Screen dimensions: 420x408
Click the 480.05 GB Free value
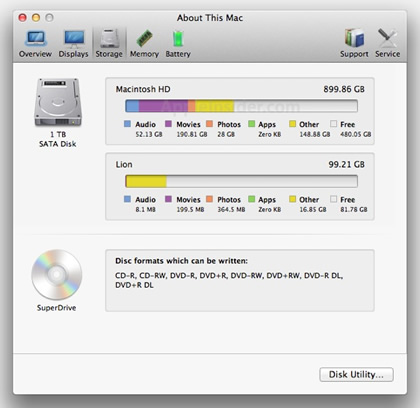click(x=356, y=134)
